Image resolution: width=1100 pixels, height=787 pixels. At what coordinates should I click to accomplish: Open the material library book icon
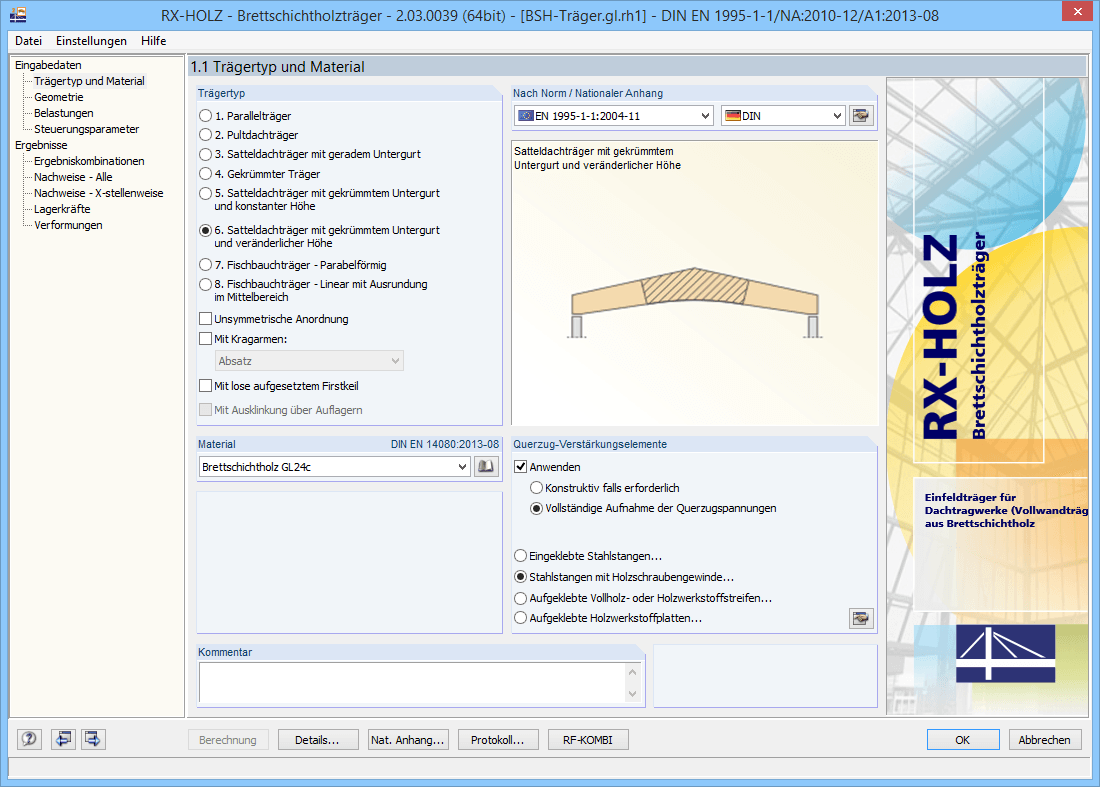coord(486,466)
